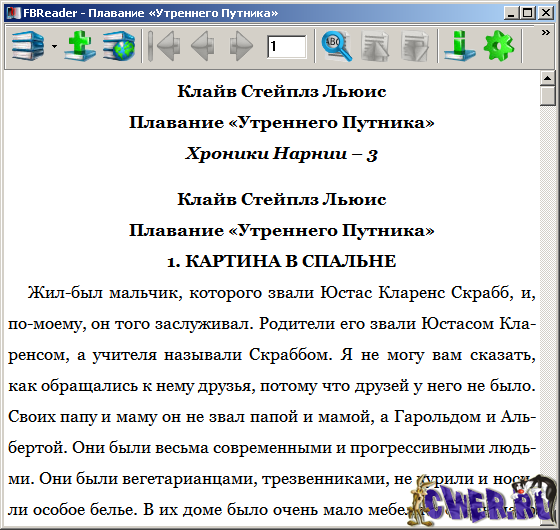Click the back navigation arrow
Screen dimensions: 560x530
(202, 46)
